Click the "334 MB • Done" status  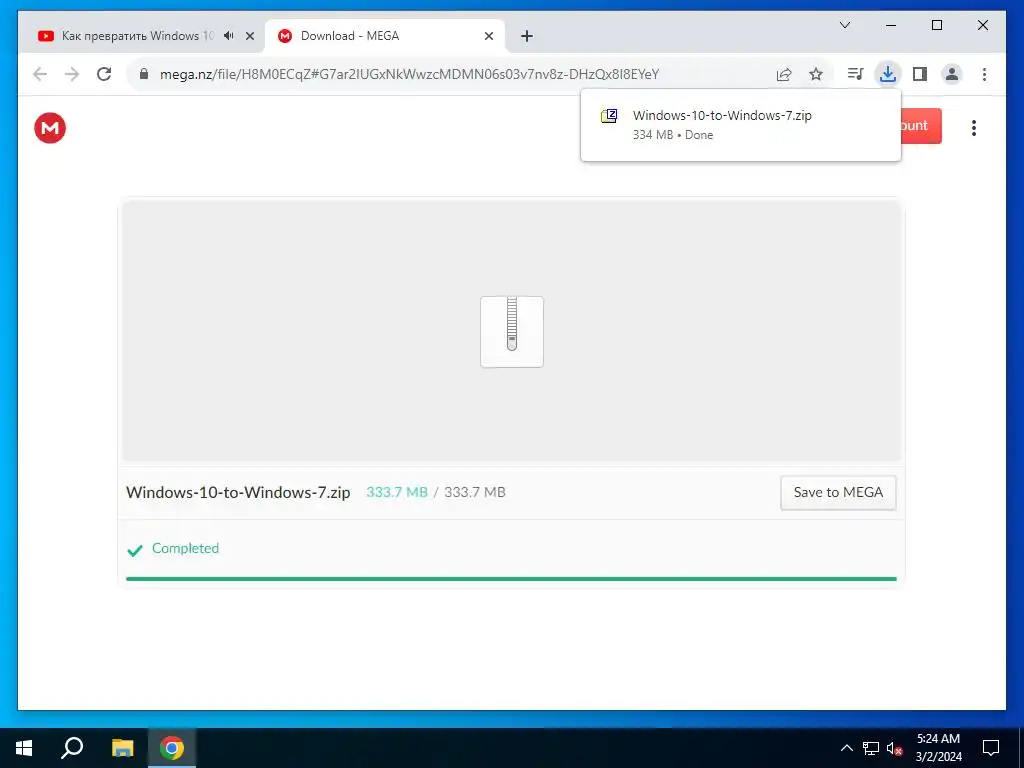tap(673, 135)
